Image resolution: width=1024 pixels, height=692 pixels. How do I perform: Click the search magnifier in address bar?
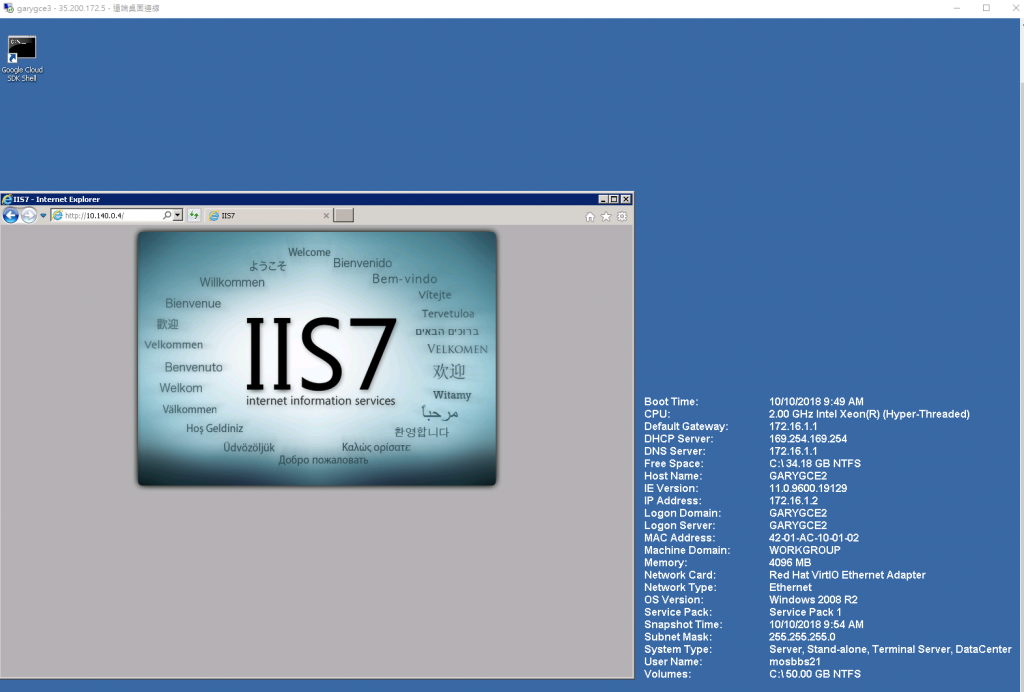coord(167,215)
